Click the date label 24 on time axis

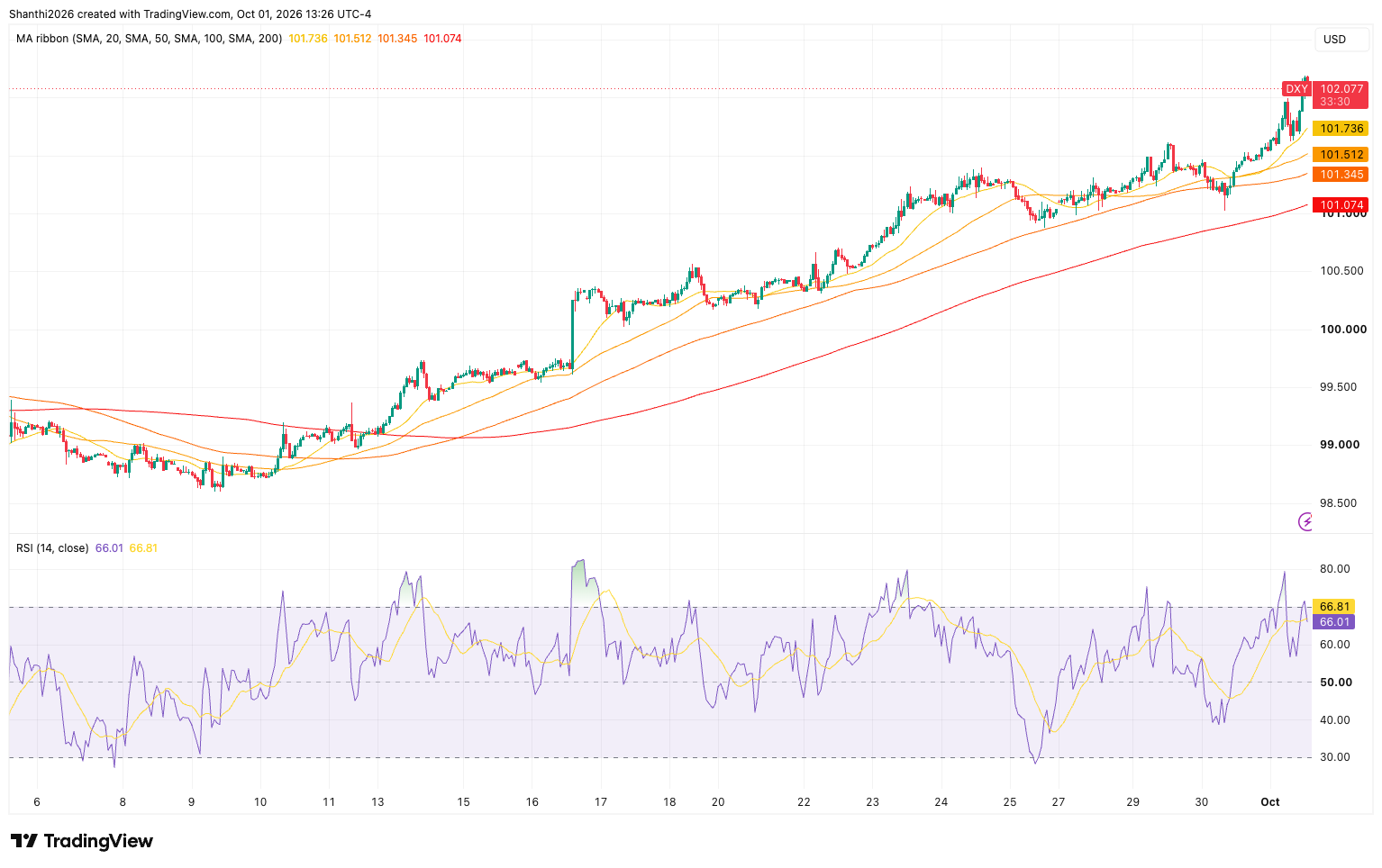(941, 801)
